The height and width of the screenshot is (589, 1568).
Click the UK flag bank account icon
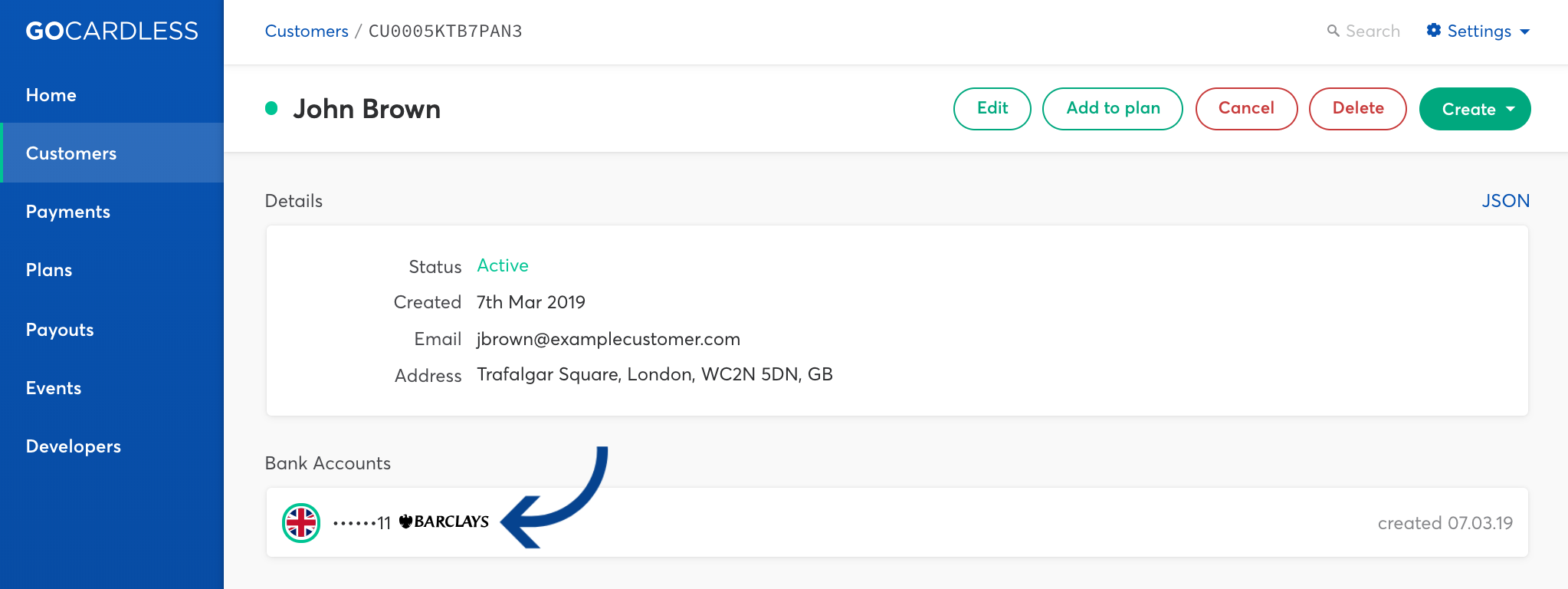pyautogui.click(x=301, y=523)
